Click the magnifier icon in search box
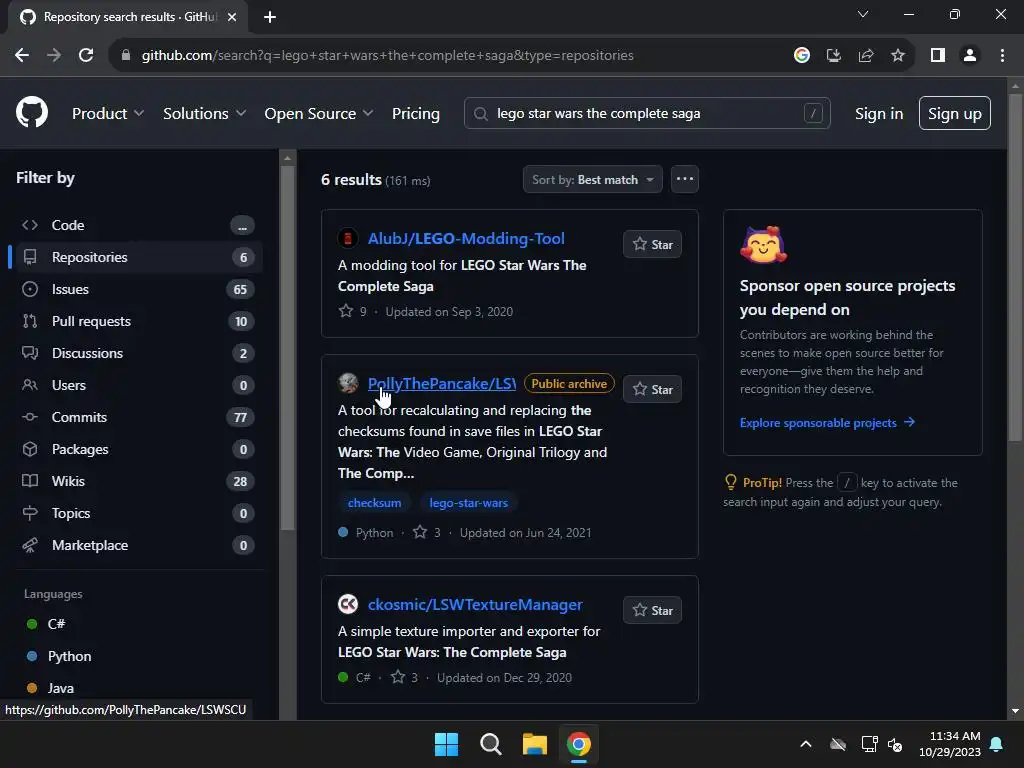The width and height of the screenshot is (1024, 768). [x=481, y=114]
